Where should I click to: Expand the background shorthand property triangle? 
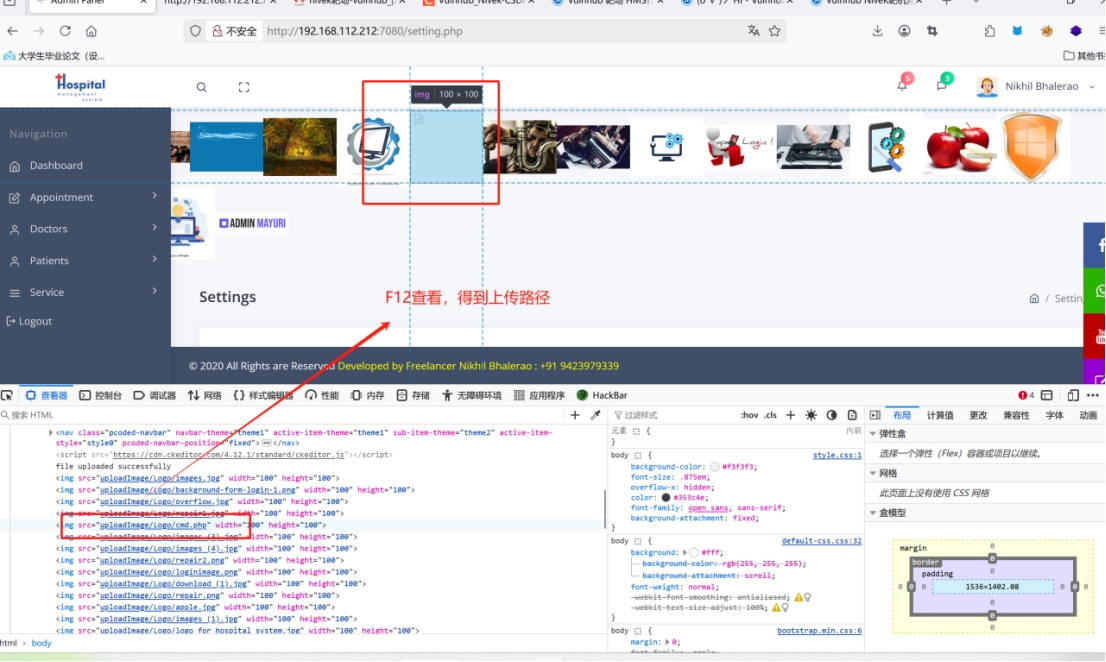click(x=684, y=553)
